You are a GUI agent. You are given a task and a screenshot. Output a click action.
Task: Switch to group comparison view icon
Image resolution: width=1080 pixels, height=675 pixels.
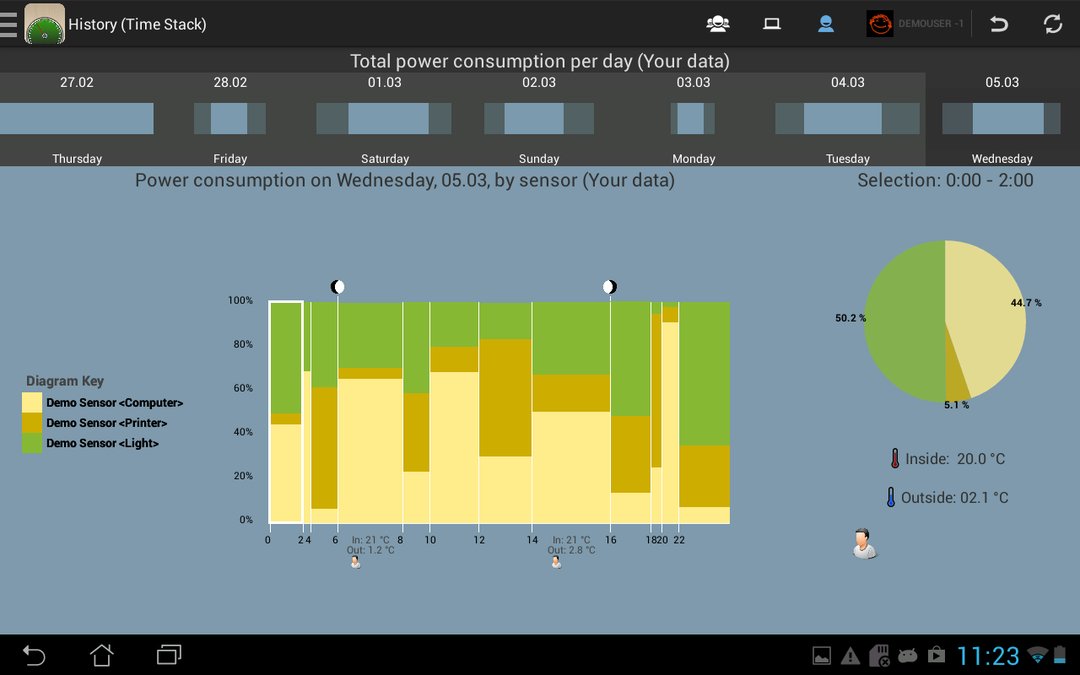click(718, 24)
